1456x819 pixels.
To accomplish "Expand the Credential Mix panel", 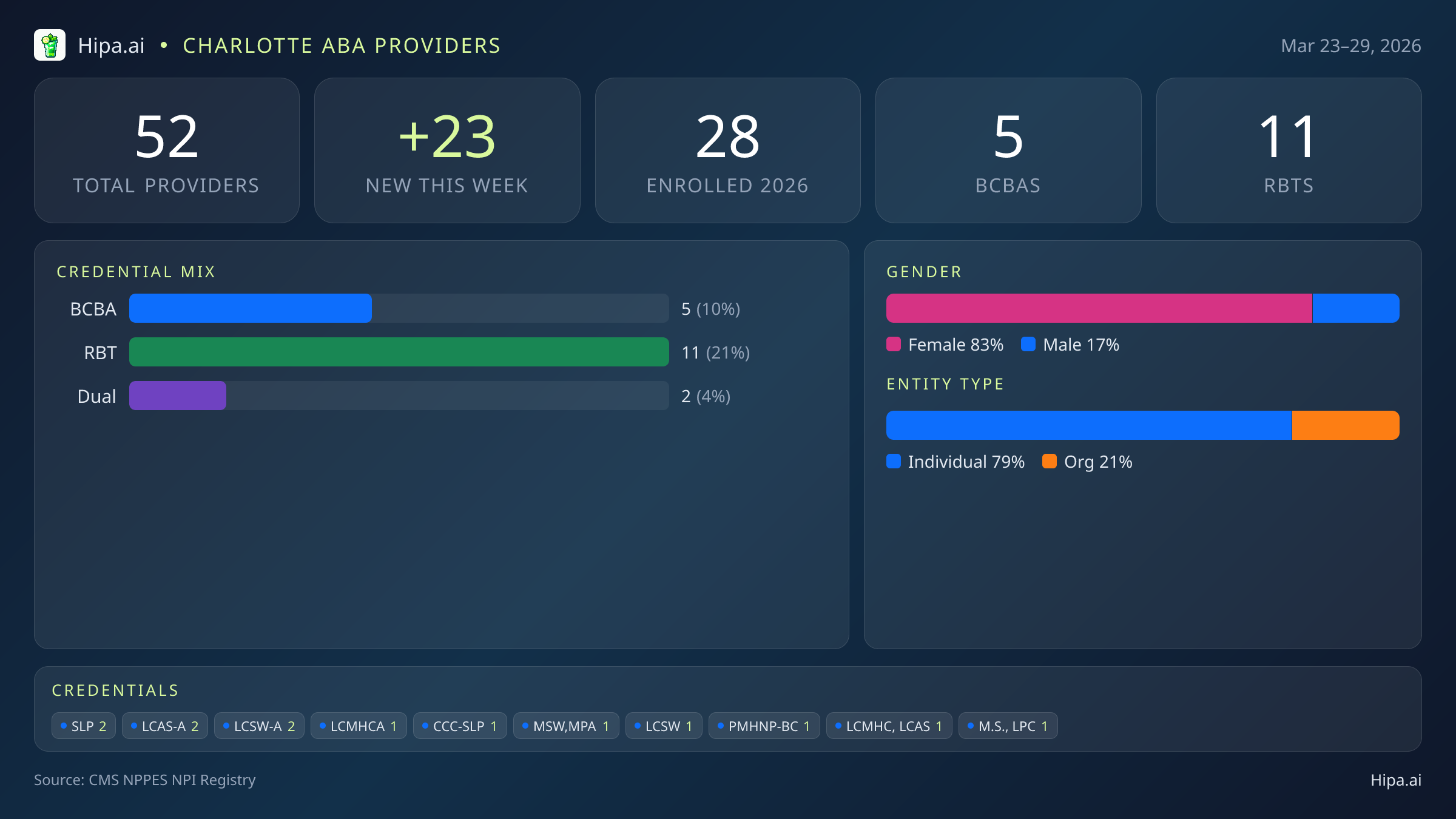I will pyautogui.click(x=136, y=271).
